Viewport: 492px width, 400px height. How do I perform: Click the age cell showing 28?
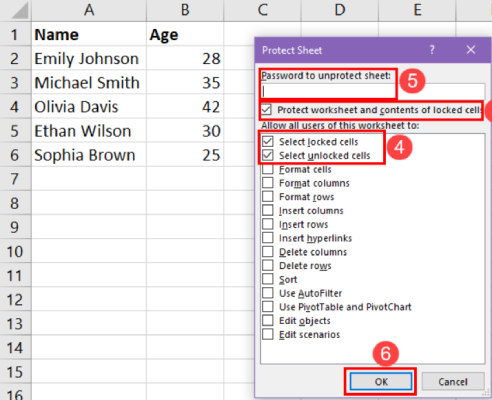pos(185,59)
